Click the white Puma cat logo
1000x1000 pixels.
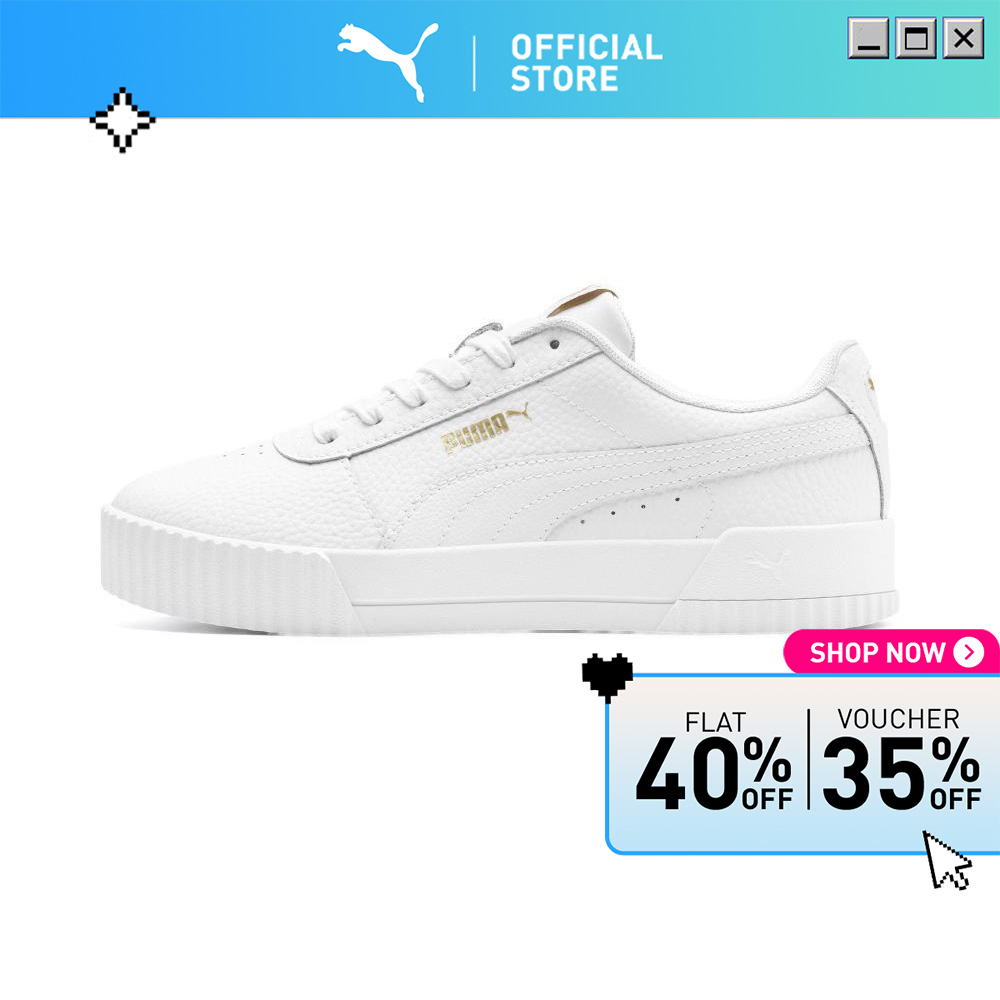tap(388, 61)
